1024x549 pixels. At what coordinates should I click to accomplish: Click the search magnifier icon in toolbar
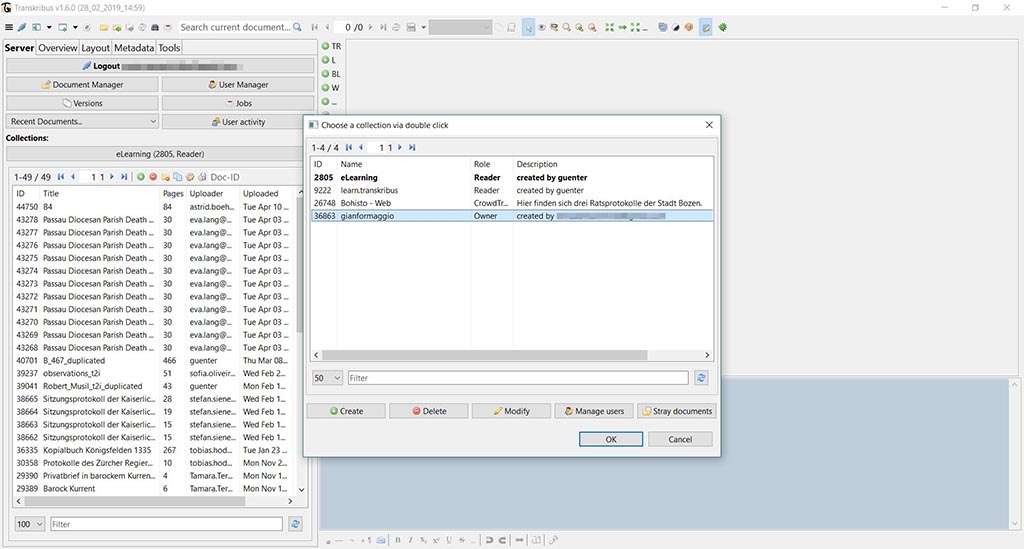[x=297, y=27]
